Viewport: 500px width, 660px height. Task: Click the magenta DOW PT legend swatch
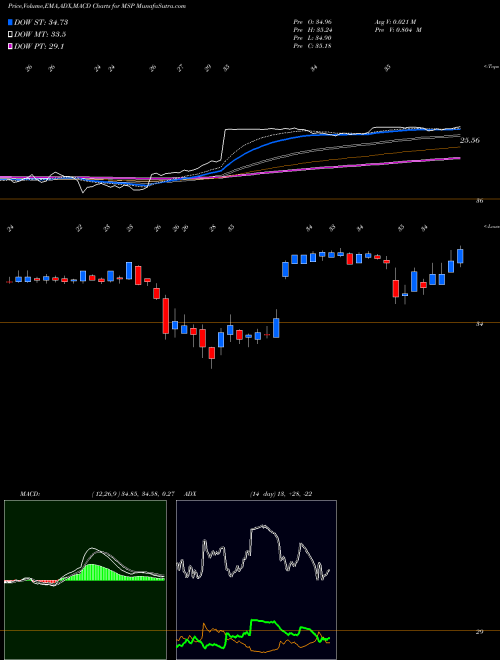11,47
